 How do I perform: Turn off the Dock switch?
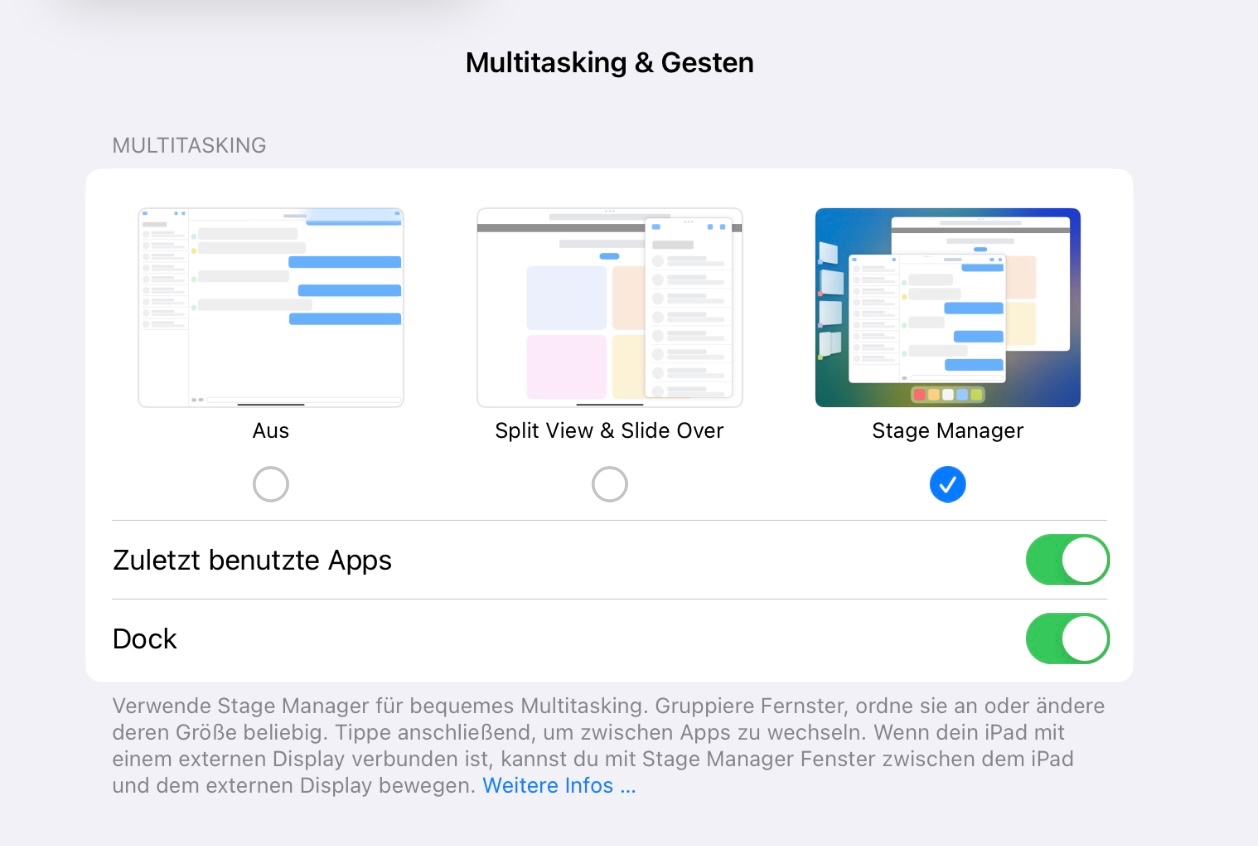1068,639
